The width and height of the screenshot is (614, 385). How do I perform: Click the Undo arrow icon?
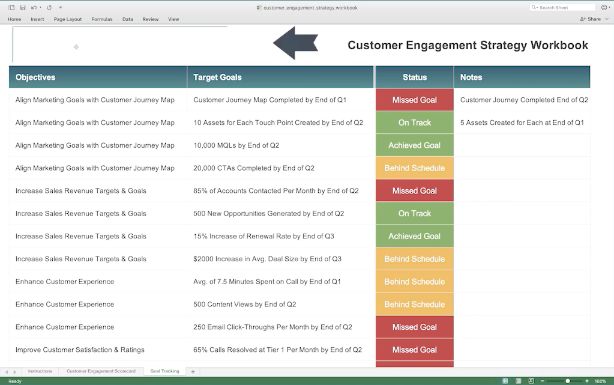tap(34, 7)
